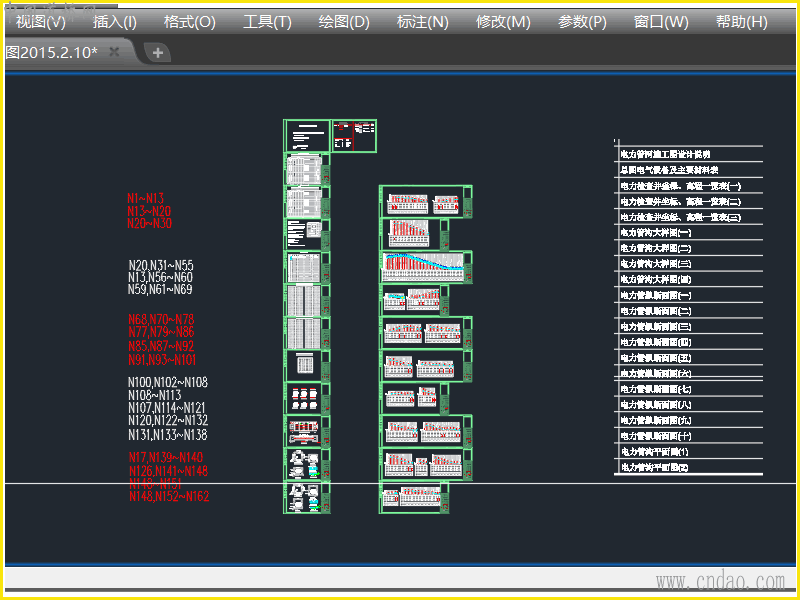Click table row 电力管纵断面图(一)
The image size is (800, 600).
tap(689, 295)
